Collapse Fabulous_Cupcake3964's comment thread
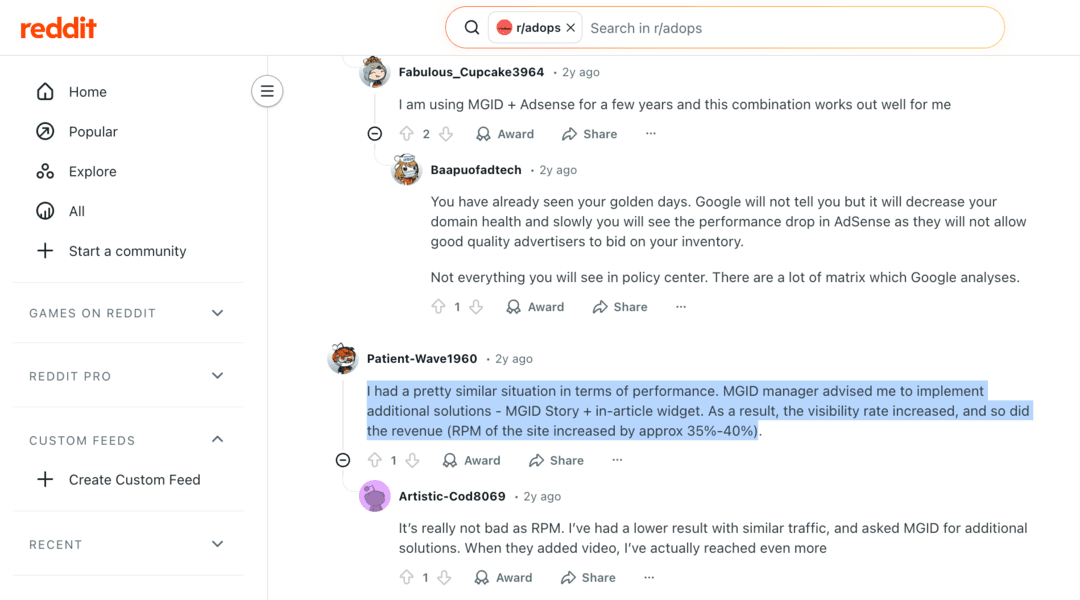 pos(375,133)
